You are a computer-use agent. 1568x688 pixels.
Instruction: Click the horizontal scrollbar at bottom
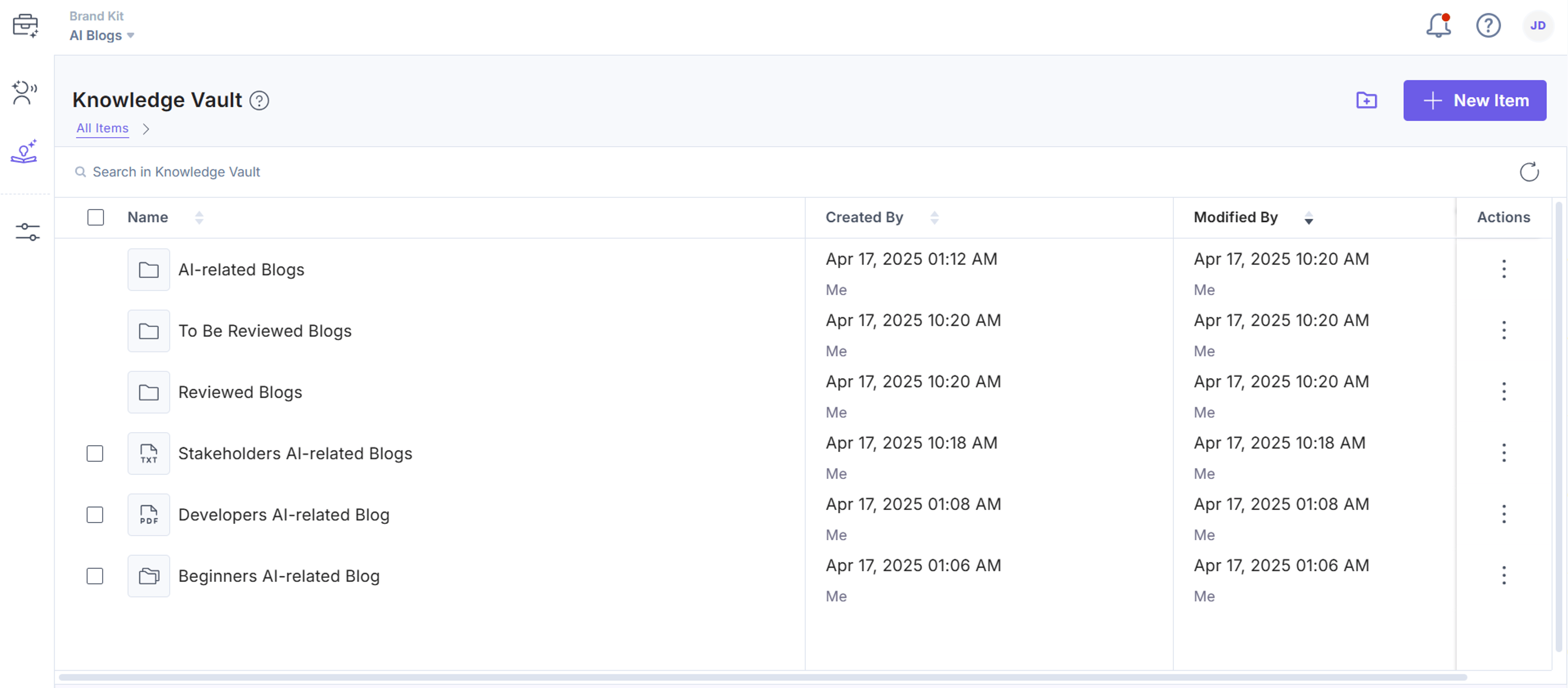[762, 677]
